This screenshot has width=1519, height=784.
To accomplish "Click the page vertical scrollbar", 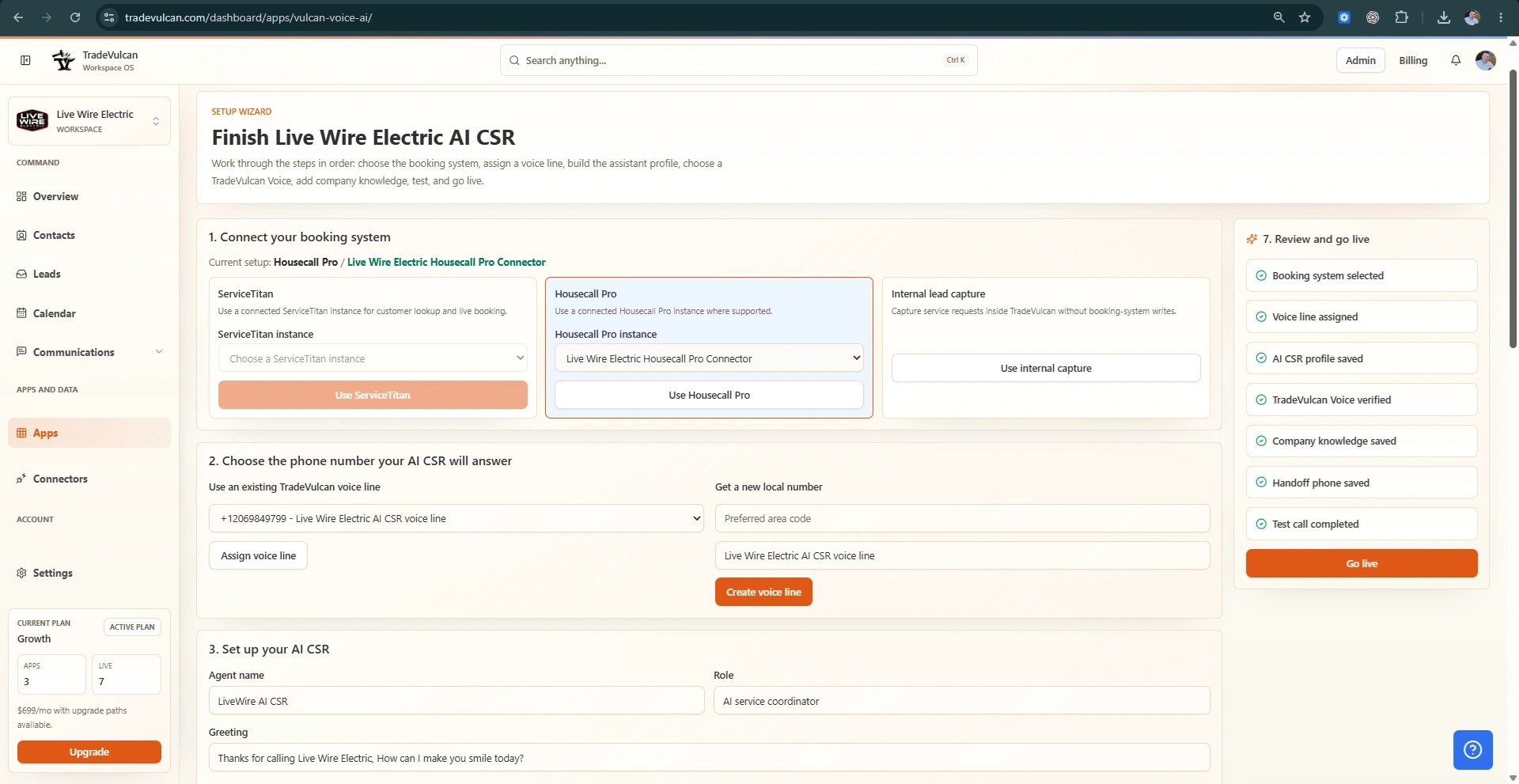I will 1513,210.
